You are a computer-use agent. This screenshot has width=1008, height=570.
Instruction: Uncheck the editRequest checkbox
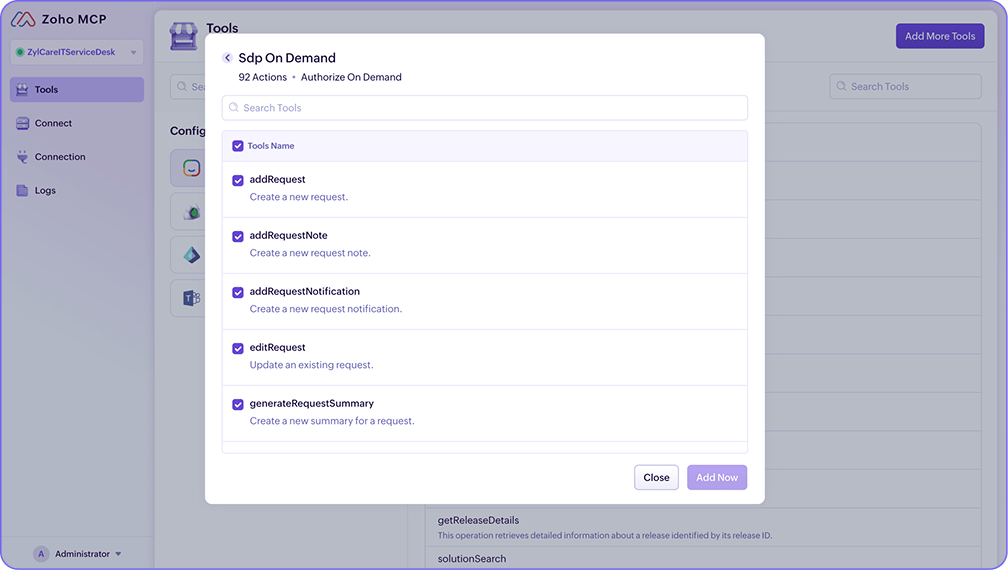tap(238, 348)
